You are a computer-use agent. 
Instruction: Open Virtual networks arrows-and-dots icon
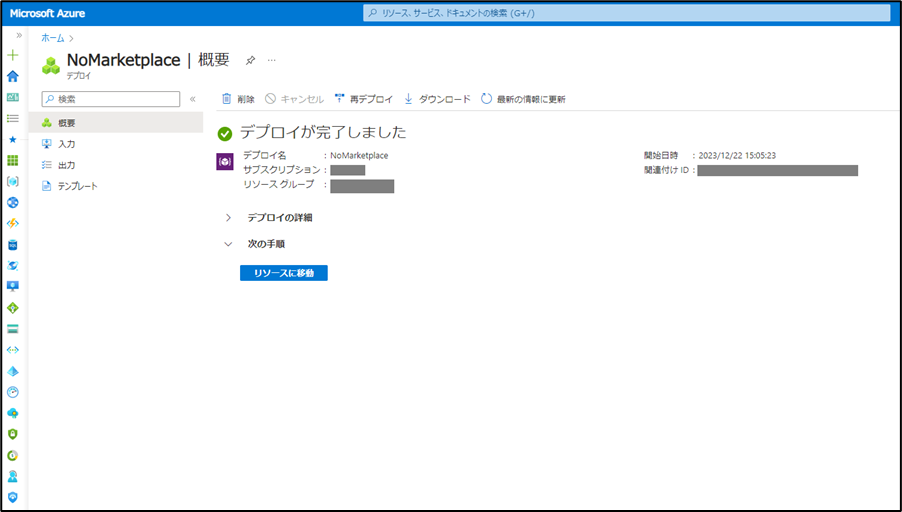coord(13,350)
